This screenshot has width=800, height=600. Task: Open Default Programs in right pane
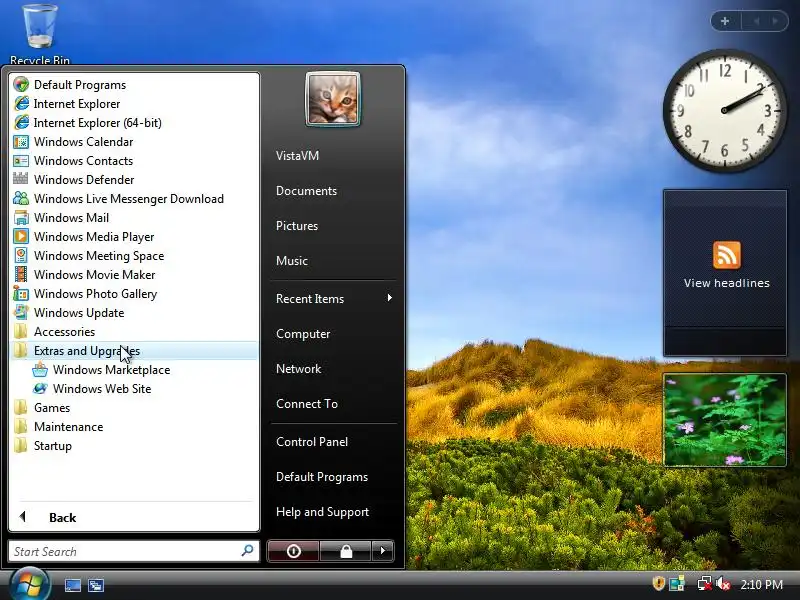click(x=322, y=477)
